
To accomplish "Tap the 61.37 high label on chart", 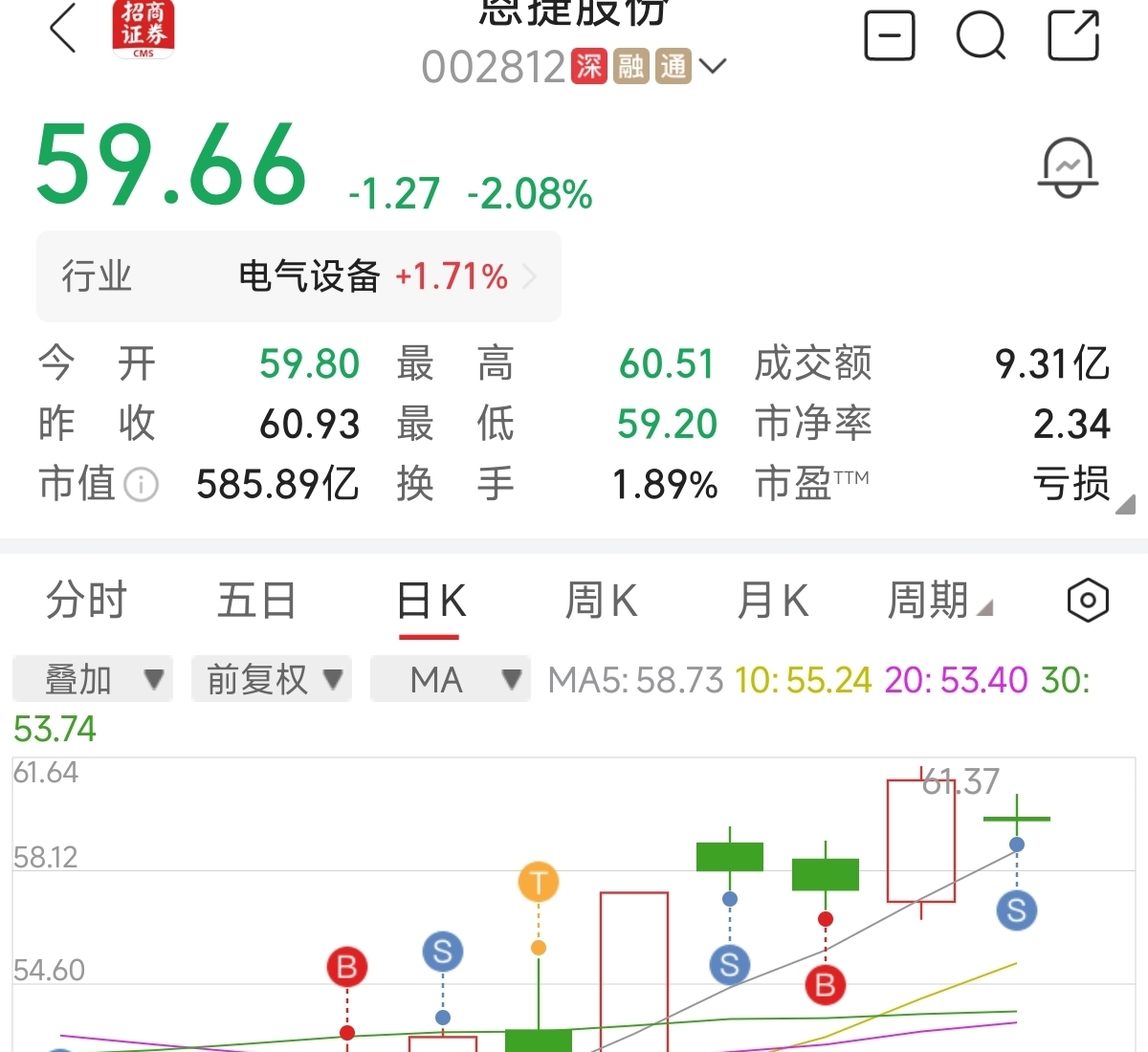I will (x=960, y=782).
